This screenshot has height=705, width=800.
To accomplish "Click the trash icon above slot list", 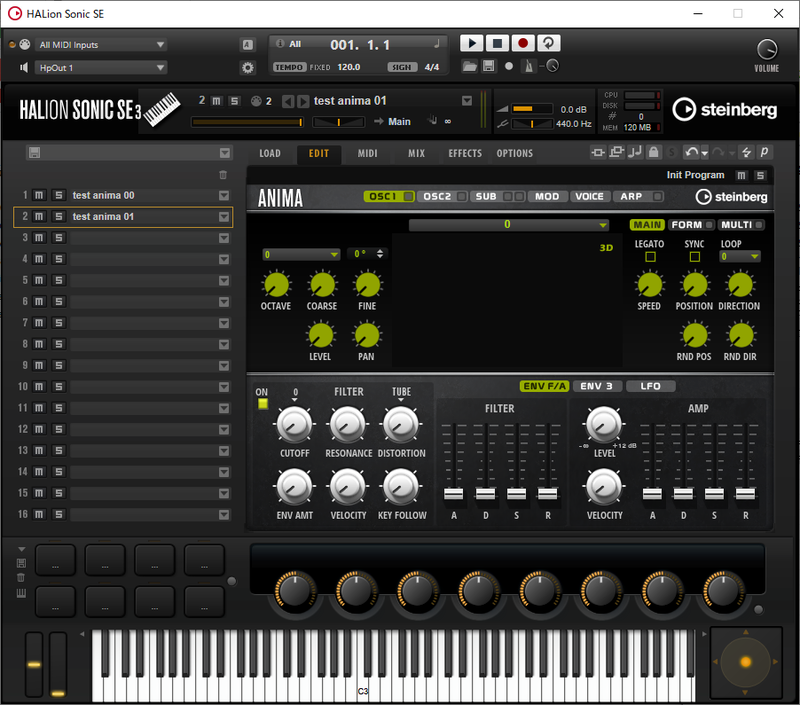I will pyautogui.click(x=223, y=175).
